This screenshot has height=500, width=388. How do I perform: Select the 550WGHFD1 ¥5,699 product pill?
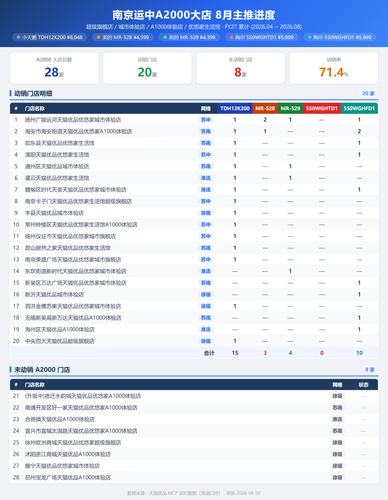[x=340, y=37]
